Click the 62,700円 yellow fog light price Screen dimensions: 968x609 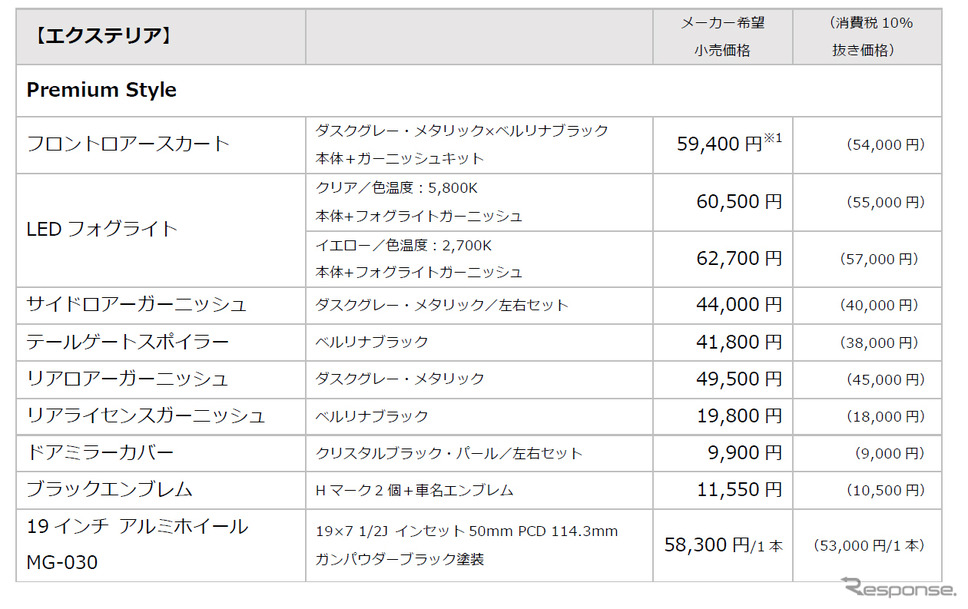[739, 259]
